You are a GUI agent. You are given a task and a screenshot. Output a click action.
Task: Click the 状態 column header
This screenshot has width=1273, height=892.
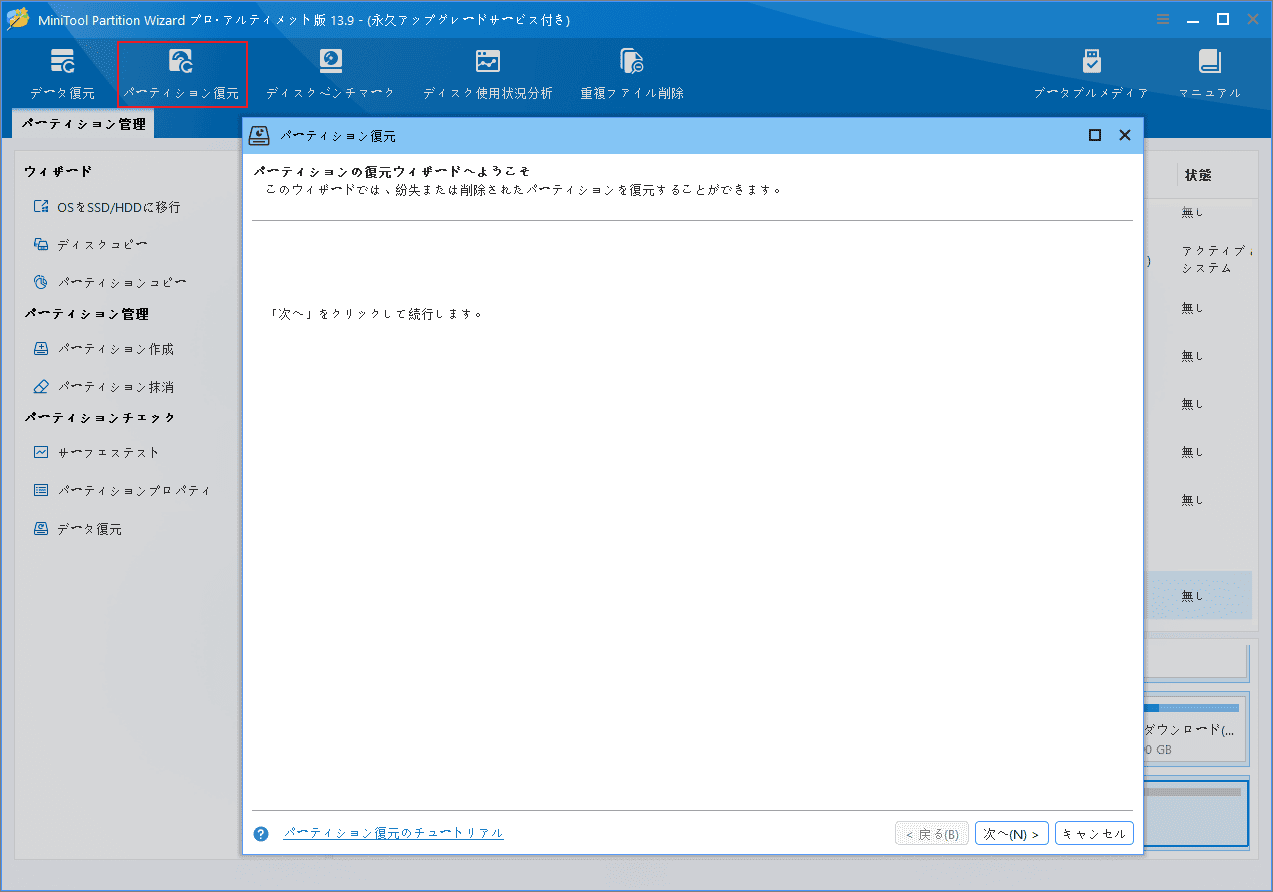coord(1198,175)
